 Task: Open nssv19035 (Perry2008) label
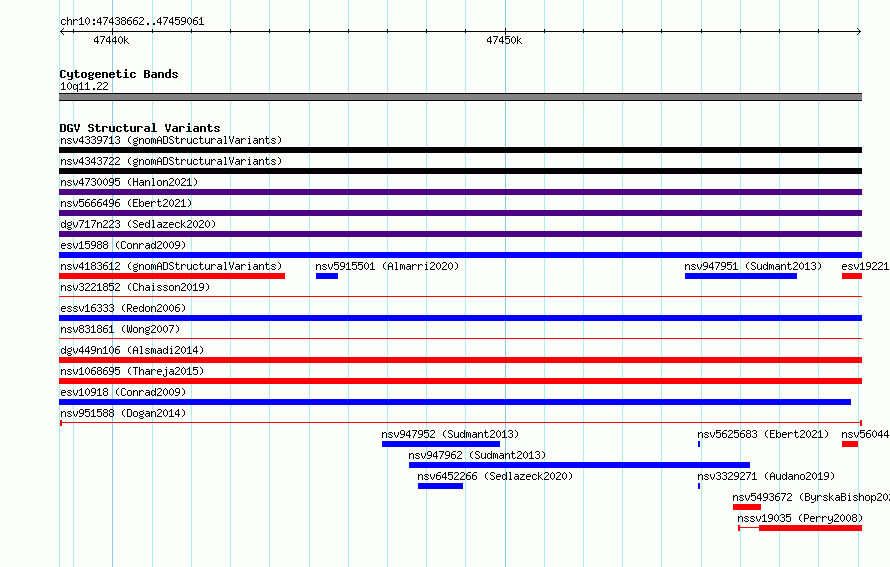(x=800, y=518)
